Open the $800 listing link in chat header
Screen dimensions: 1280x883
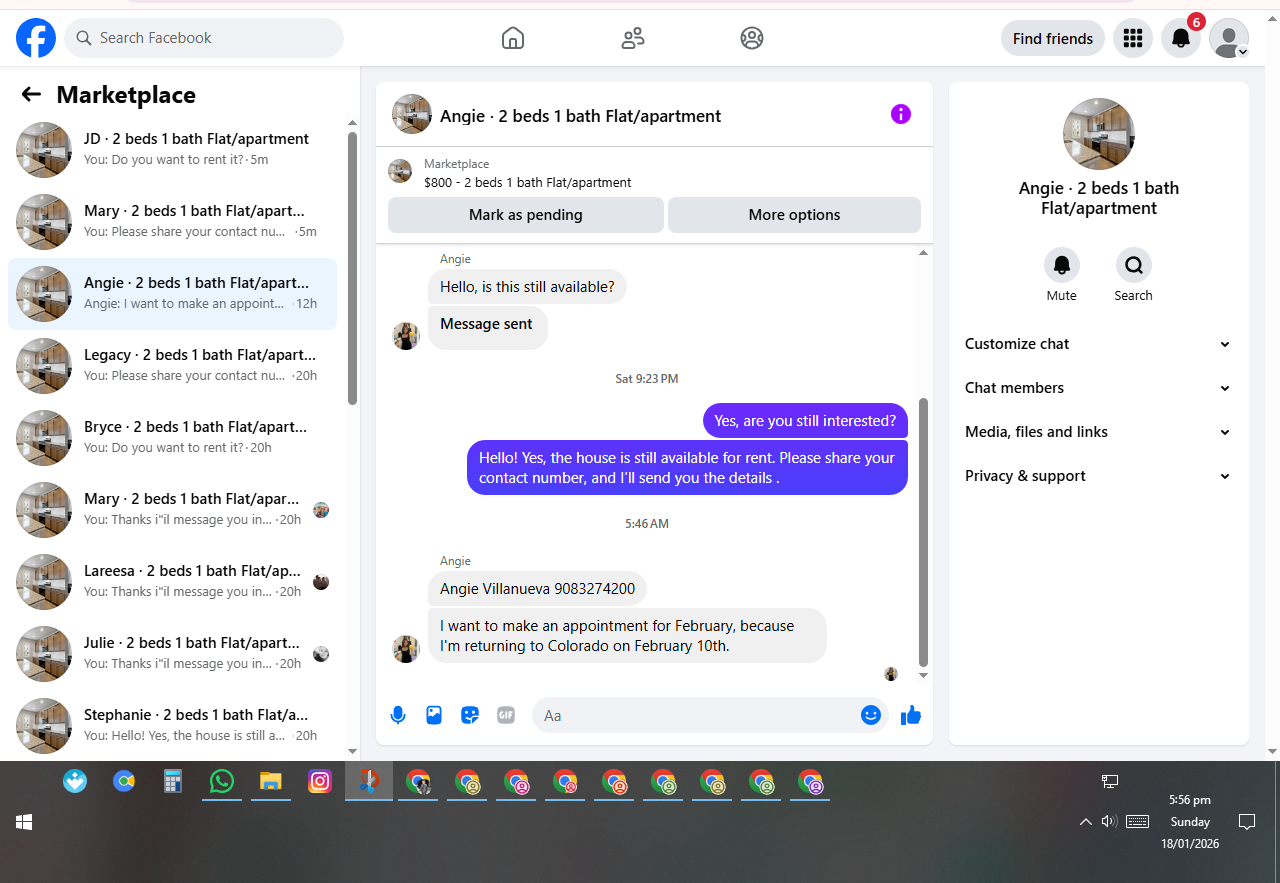point(527,183)
